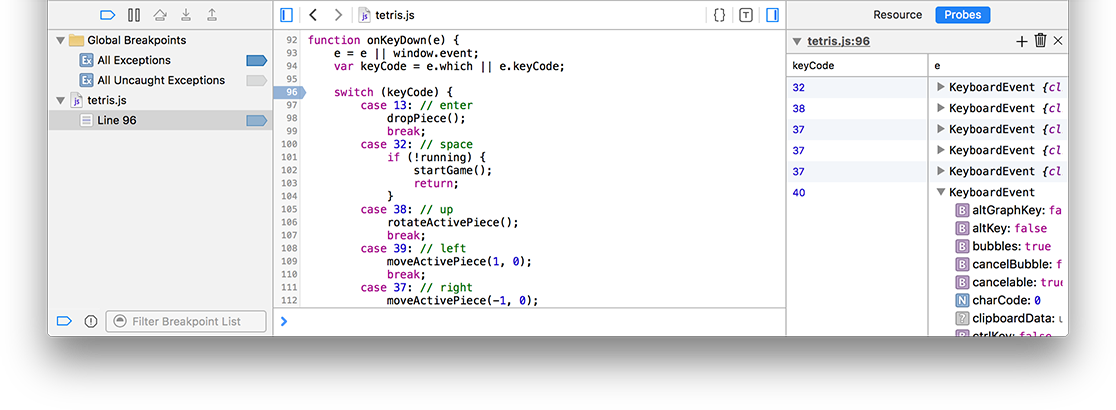1116x410 pixels.
Task: Click line number 105 in the gutter
Action: (x=290, y=209)
